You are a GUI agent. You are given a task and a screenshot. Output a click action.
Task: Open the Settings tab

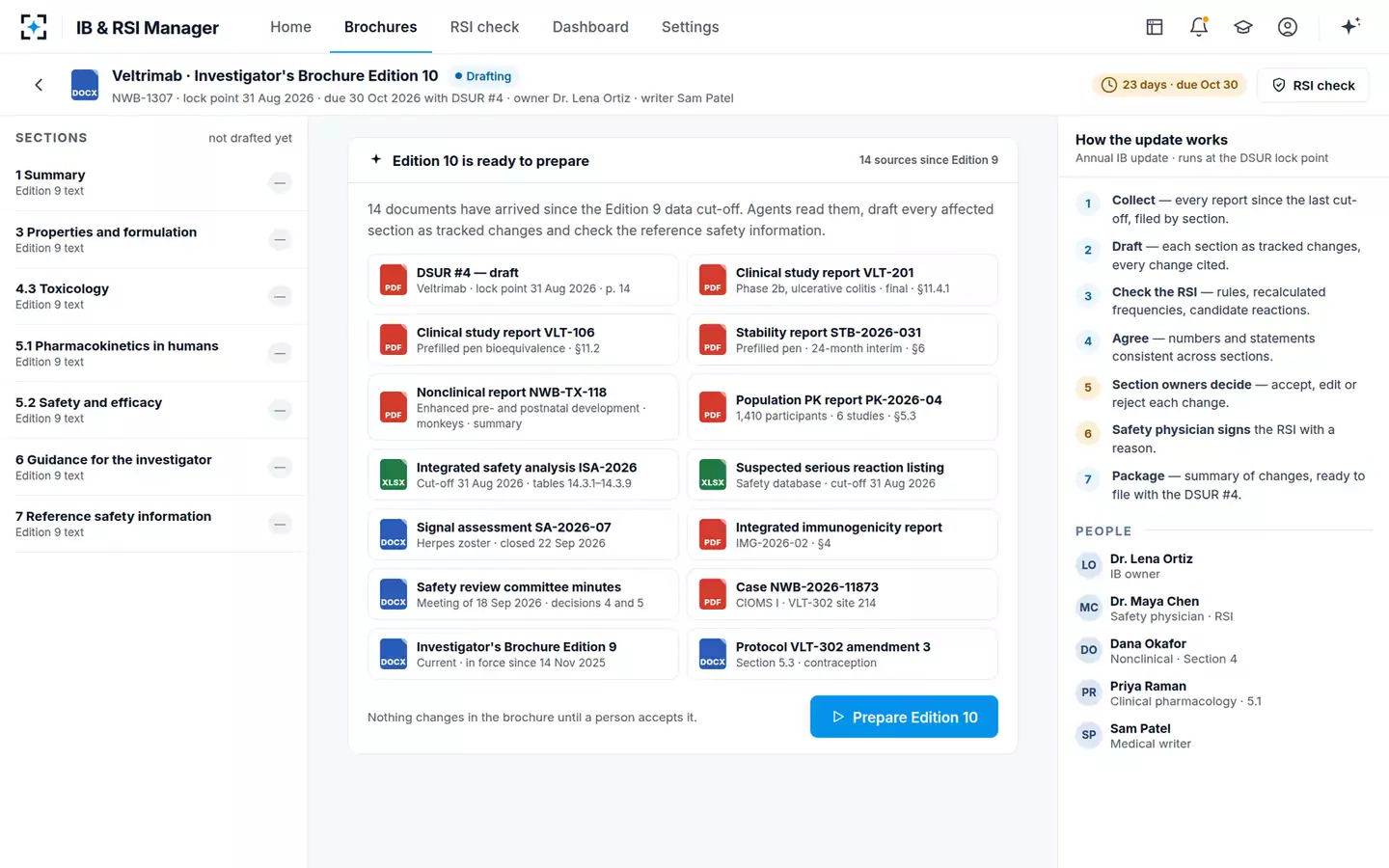(x=690, y=27)
